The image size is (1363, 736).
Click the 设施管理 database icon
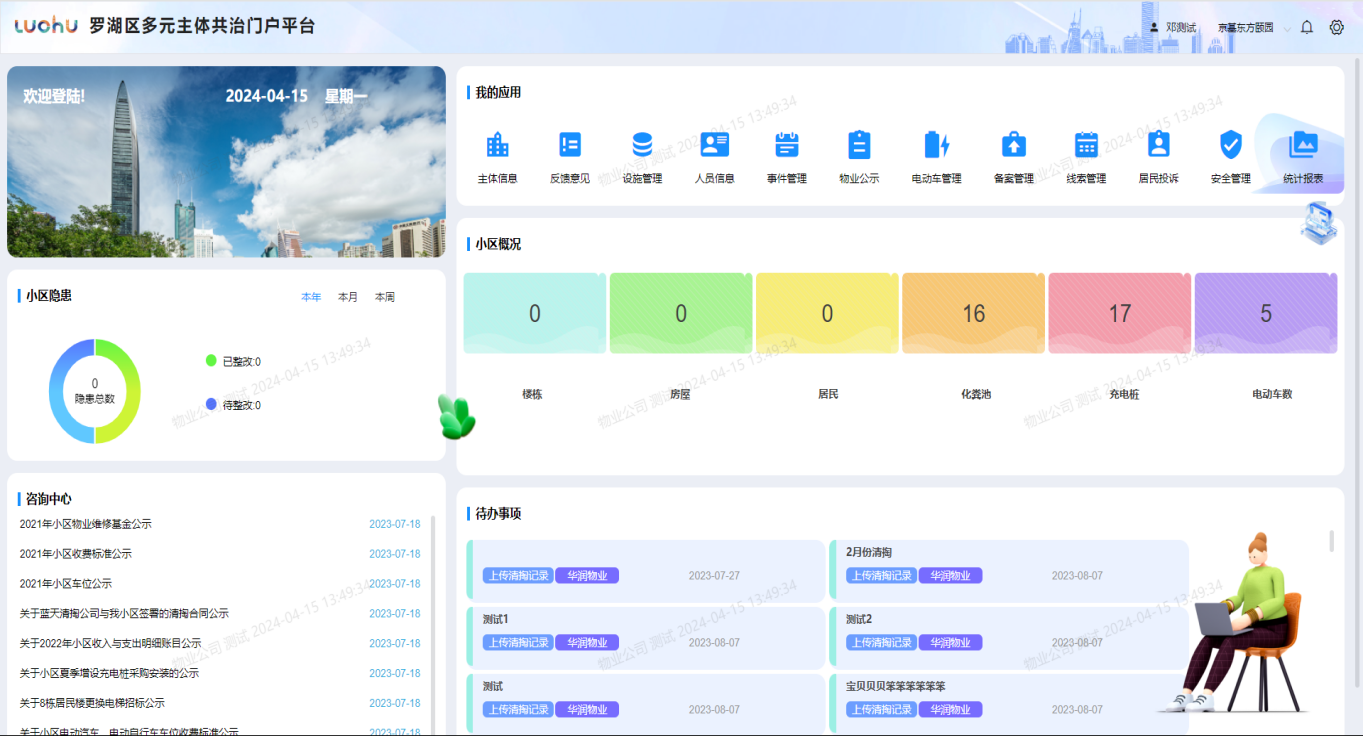point(642,146)
